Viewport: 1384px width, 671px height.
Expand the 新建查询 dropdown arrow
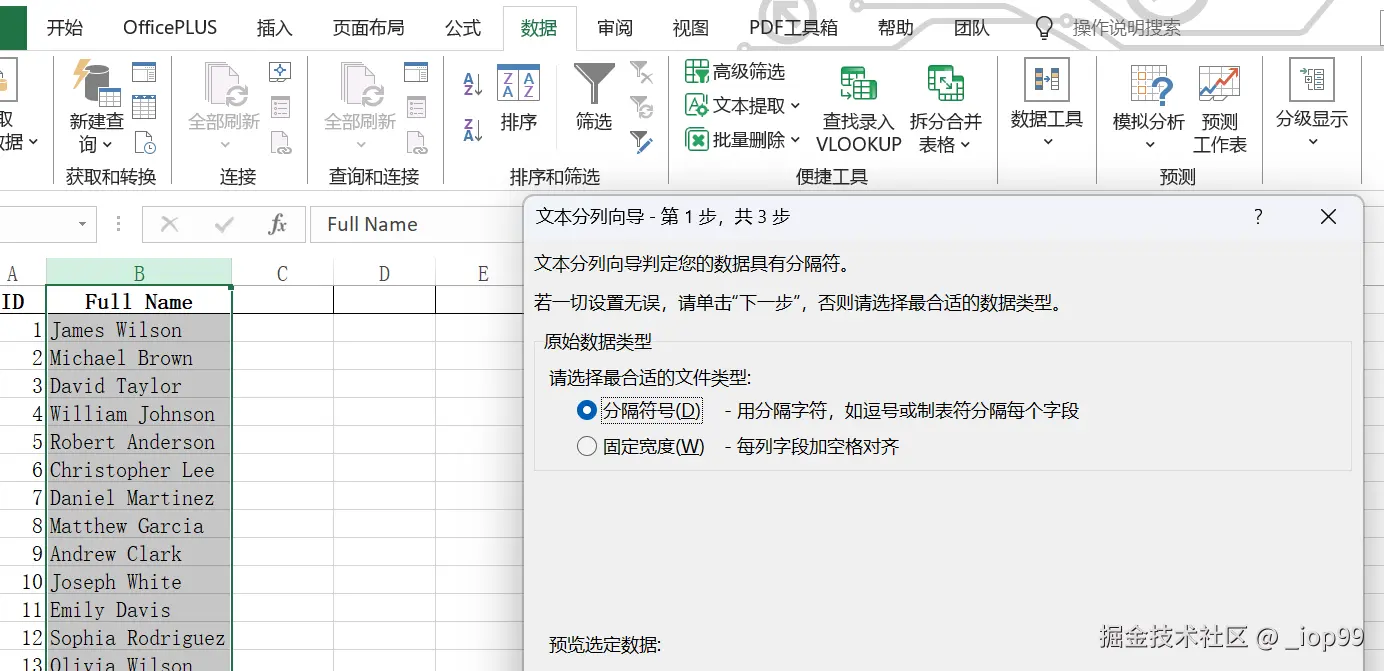point(107,146)
